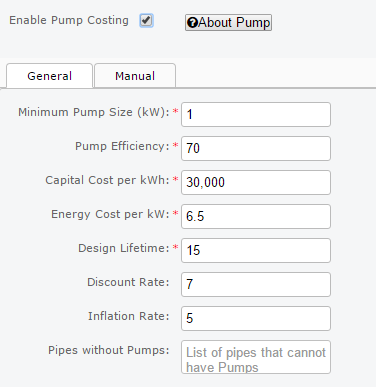This screenshot has height=387, width=376.
Task: Click the Enable Pump Costing label text
Action: coord(69,20)
